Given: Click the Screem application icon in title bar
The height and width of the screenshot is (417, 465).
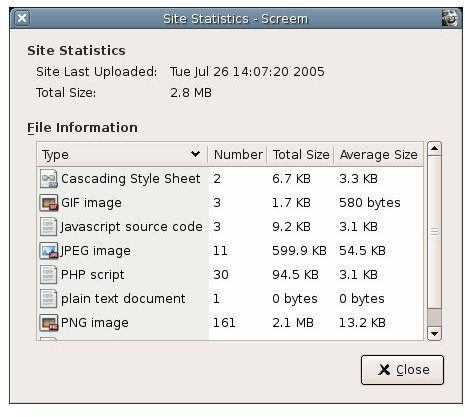Looking at the screenshot, I should click(450, 18).
